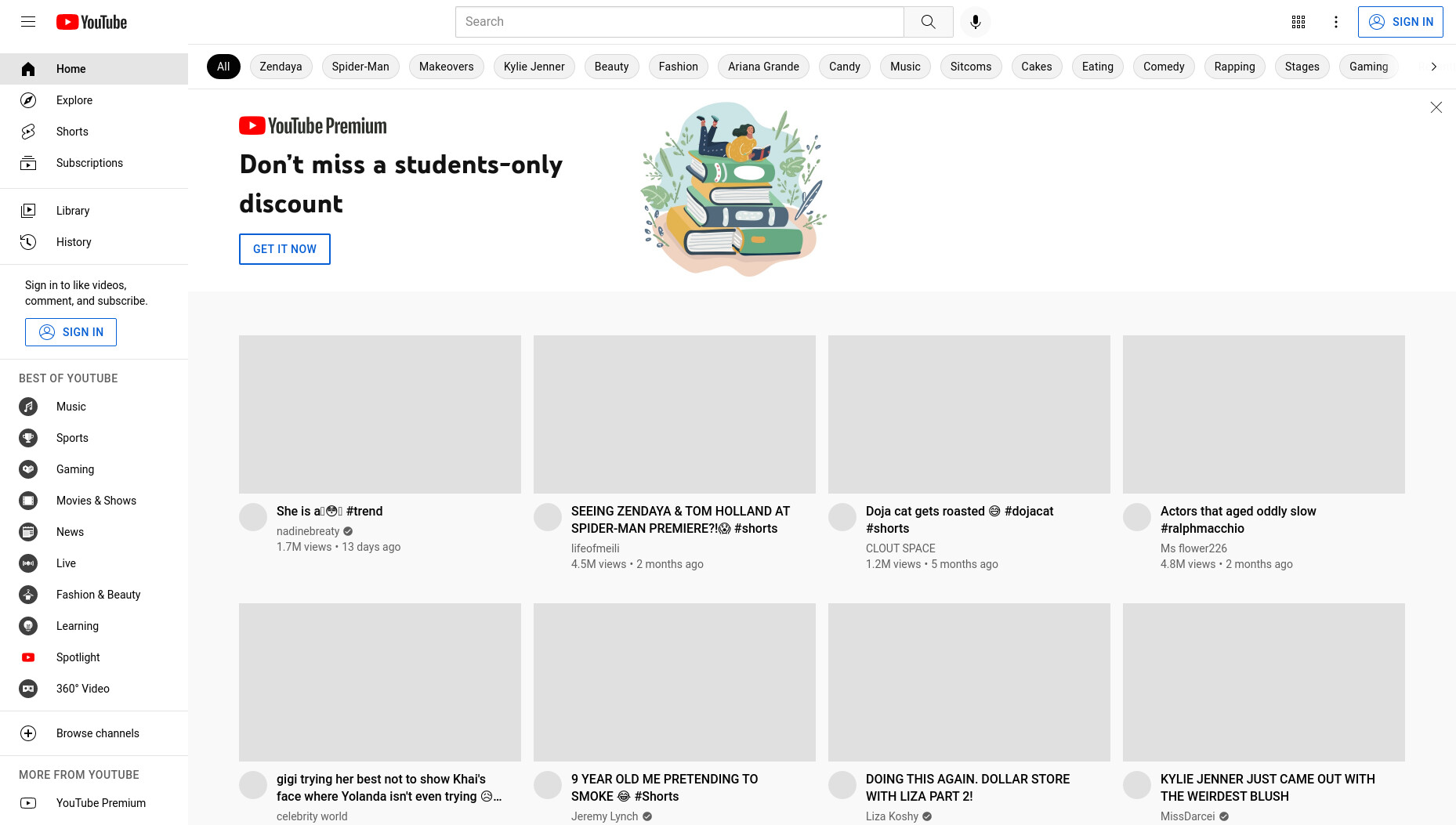This screenshot has height=825, width=1456.
Task: Select the Beauty filter chip
Action: click(x=611, y=67)
